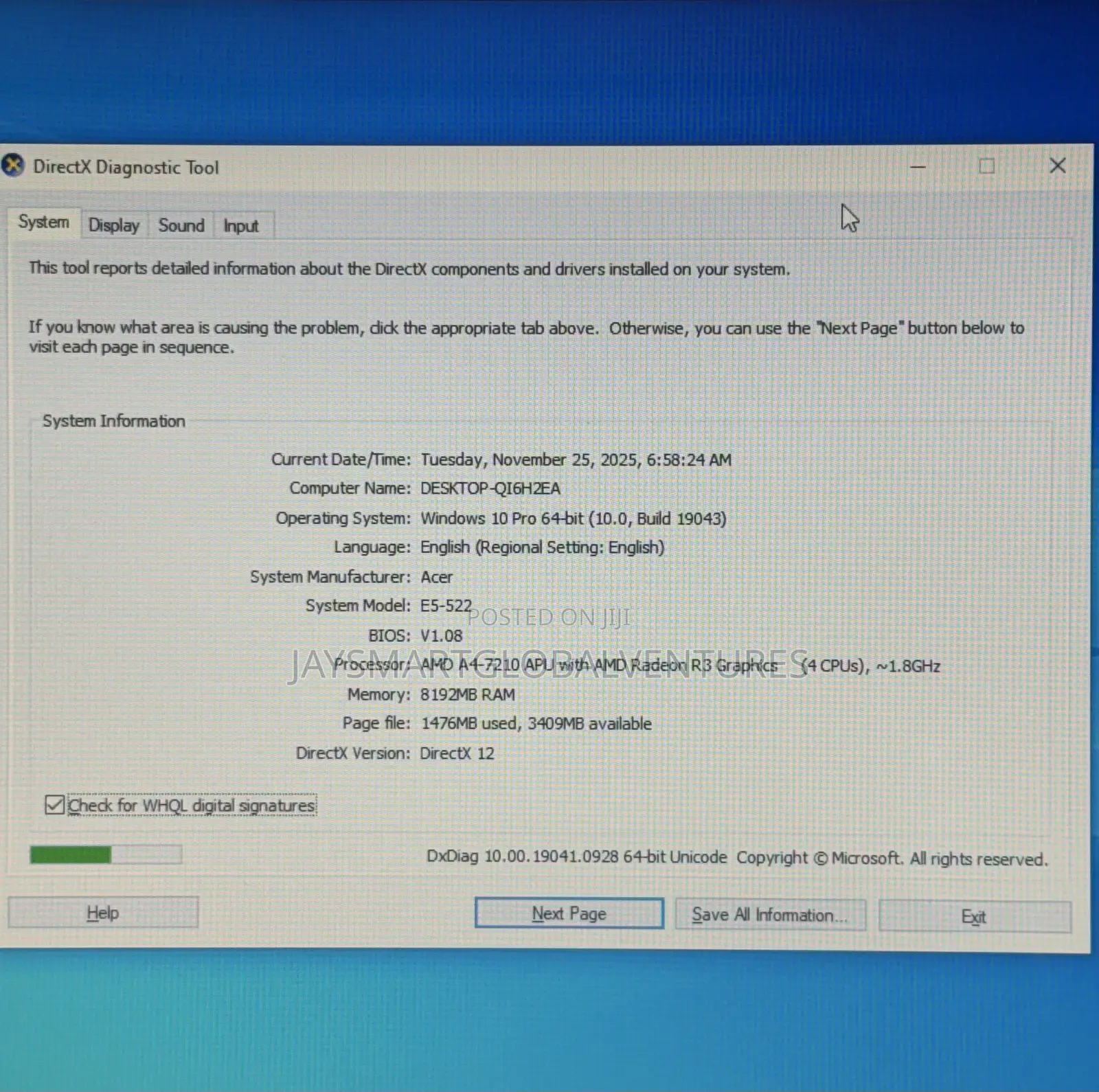Viewport: 1099px width, 1092px height.
Task: Open the Display tab
Action: (x=114, y=225)
